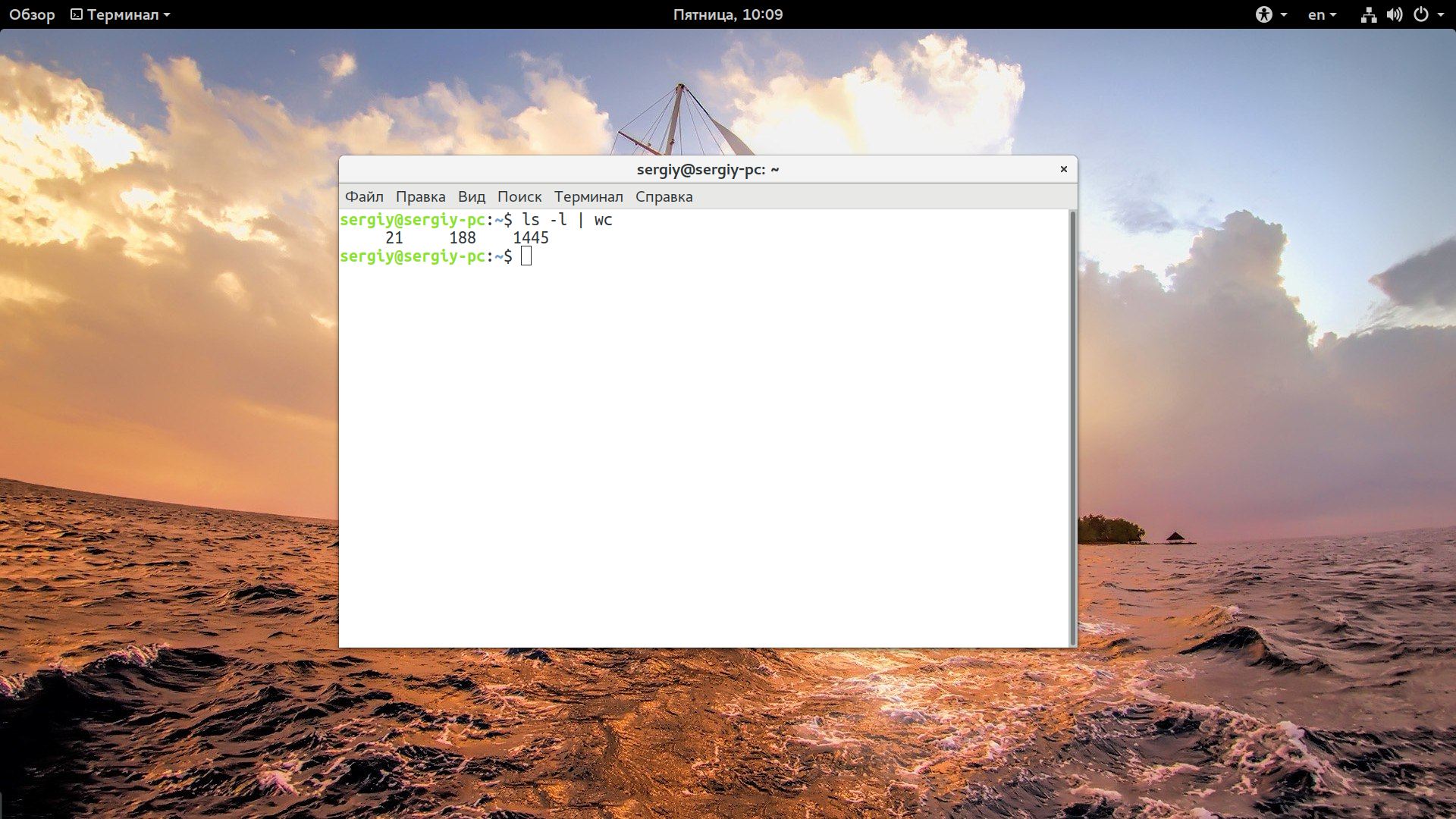Click the volume speaker icon
Viewport: 1456px width, 819px height.
coord(1394,14)
